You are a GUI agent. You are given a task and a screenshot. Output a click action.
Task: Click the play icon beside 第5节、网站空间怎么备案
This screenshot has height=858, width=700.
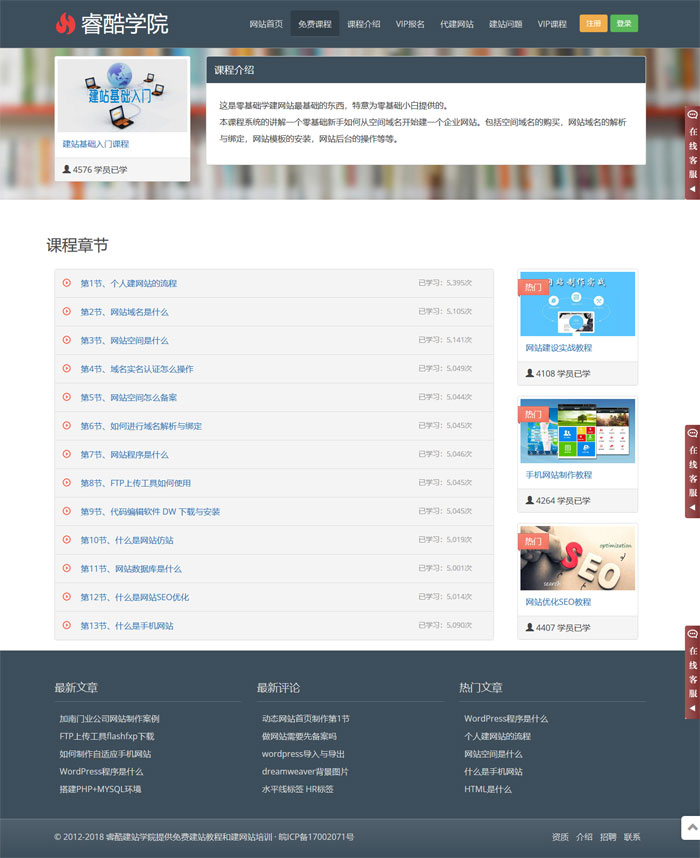(67, 397)
